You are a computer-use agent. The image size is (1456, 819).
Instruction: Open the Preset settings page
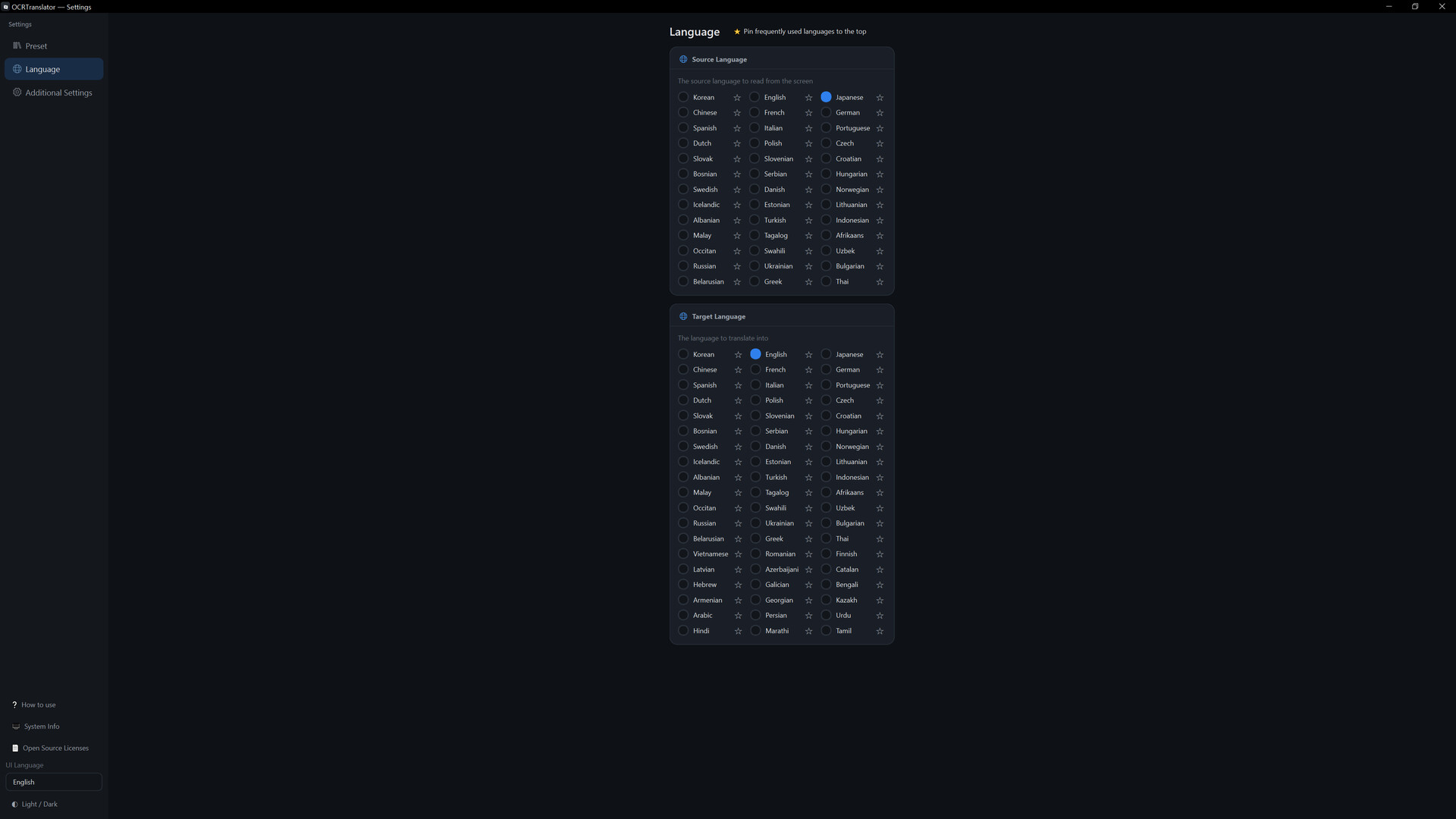click(54, 46)
